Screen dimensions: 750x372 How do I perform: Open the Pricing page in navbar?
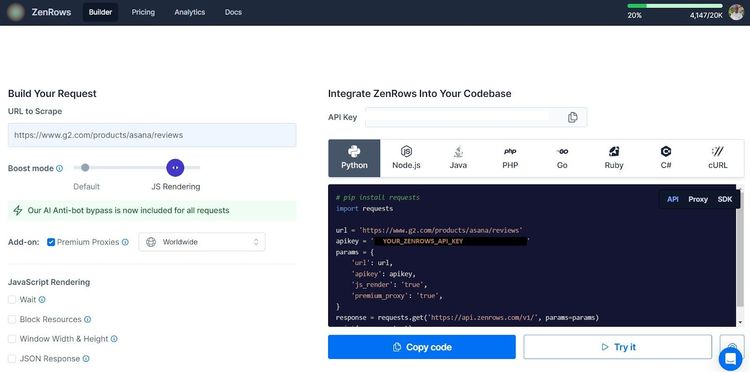(x=143, y=12)
